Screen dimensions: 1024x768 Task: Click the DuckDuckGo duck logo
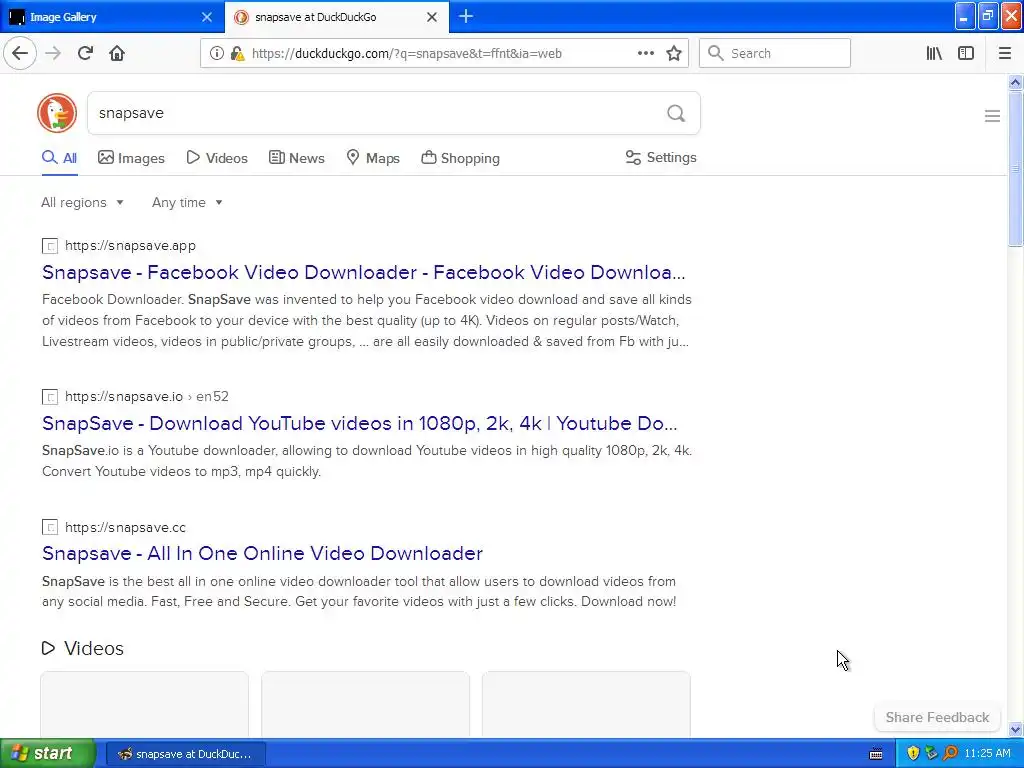[57, 113]
